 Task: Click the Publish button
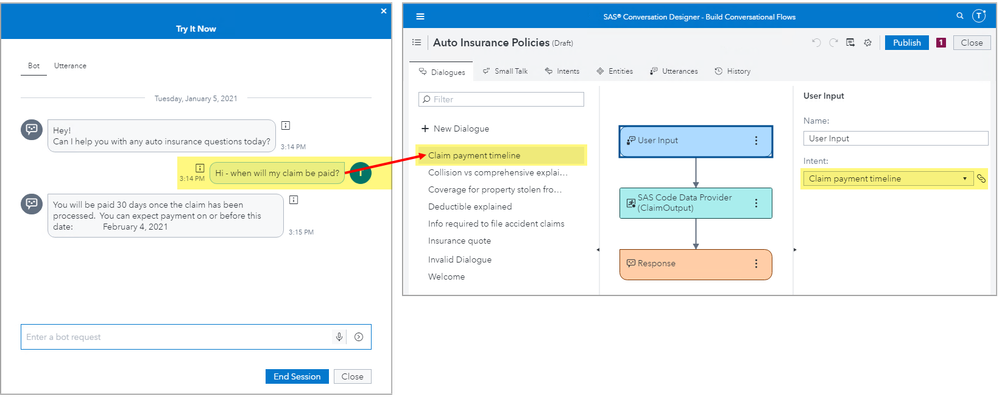point(907,43)
